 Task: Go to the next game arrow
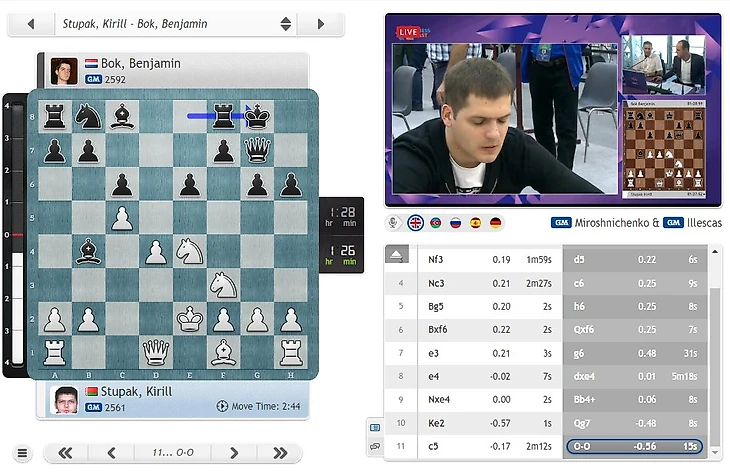321,24
